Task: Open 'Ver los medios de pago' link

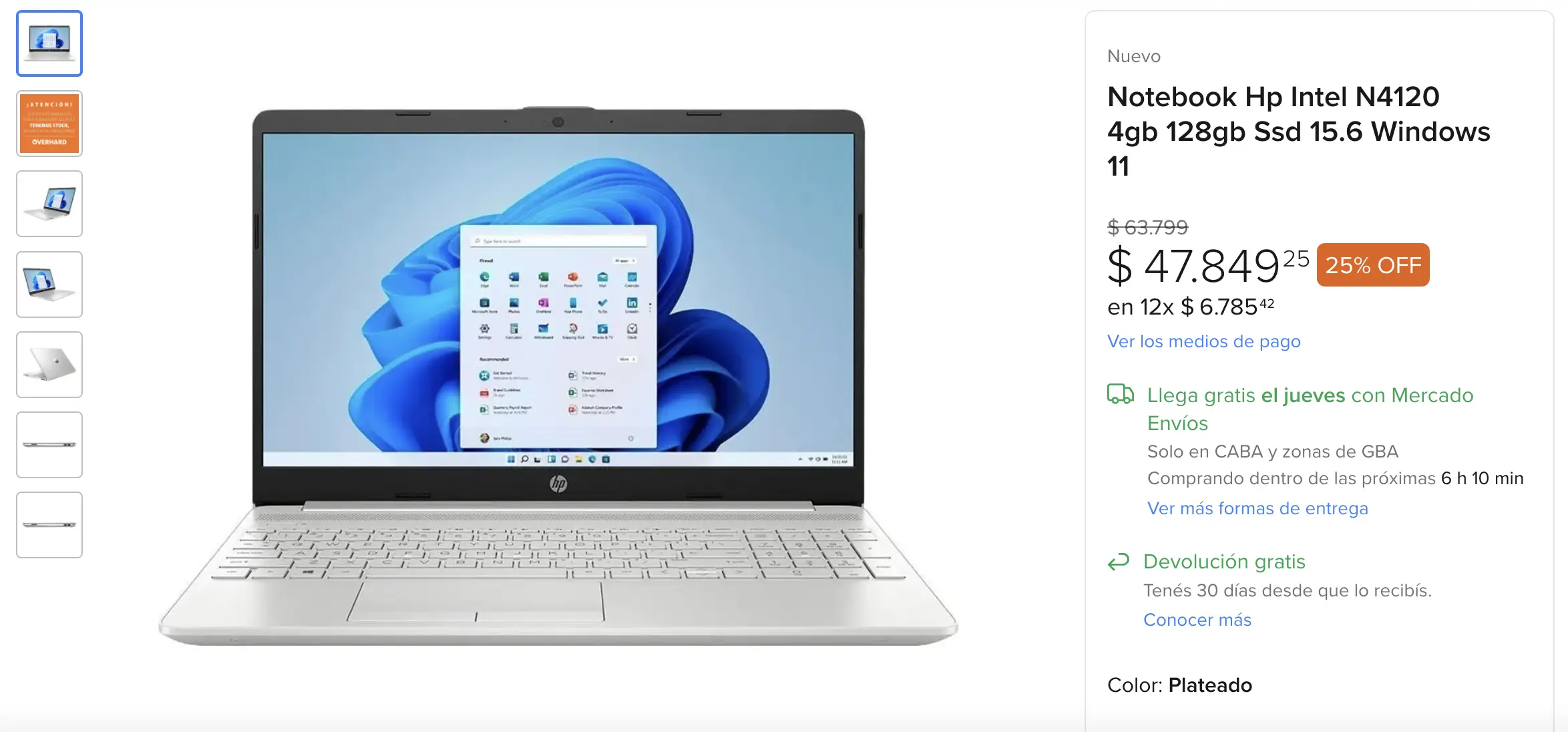Action: pos(1203,341)
